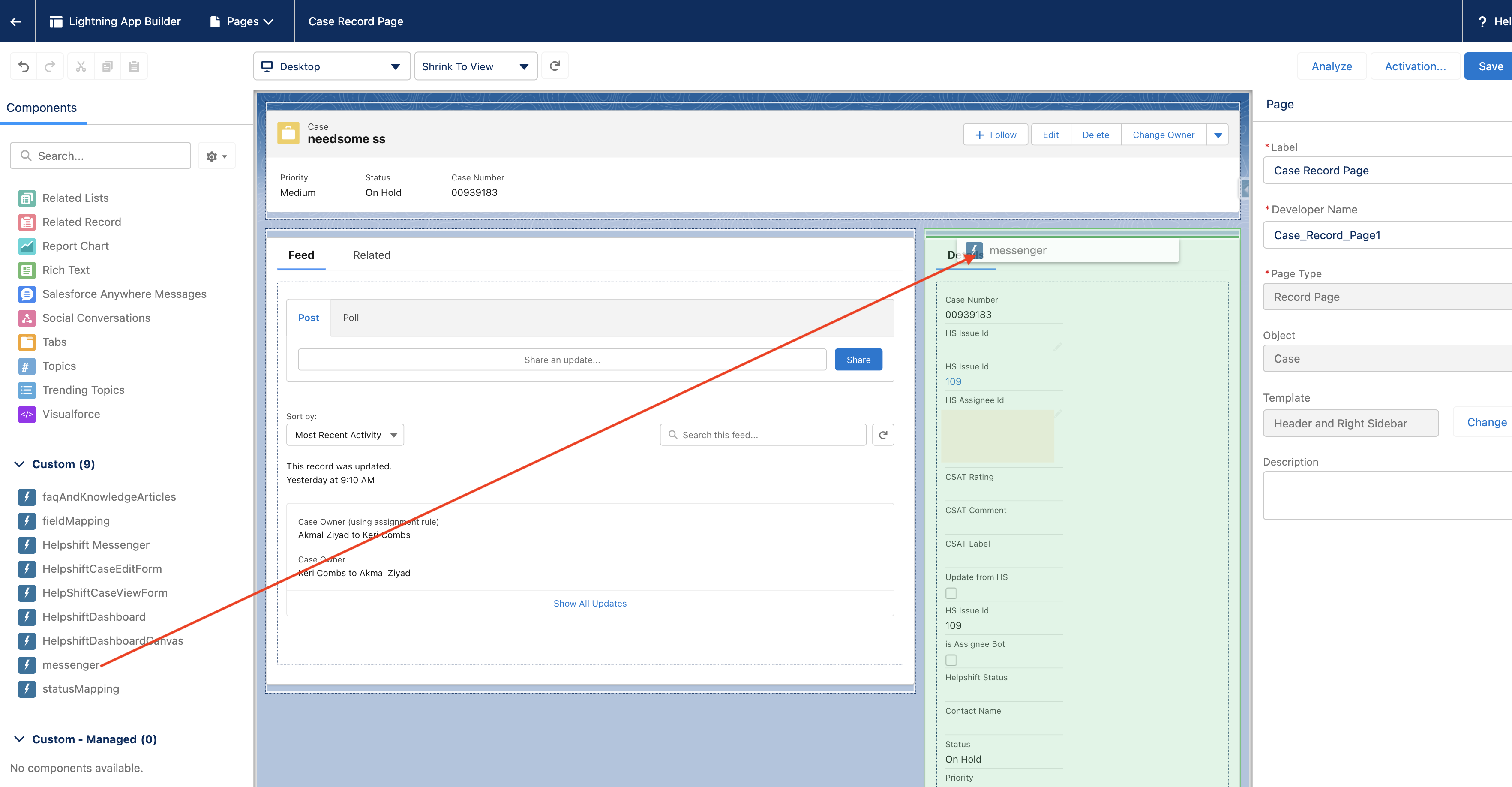Click the Activation button
This screenshot has height=787, width=1512.
[x=1415, y=66]
